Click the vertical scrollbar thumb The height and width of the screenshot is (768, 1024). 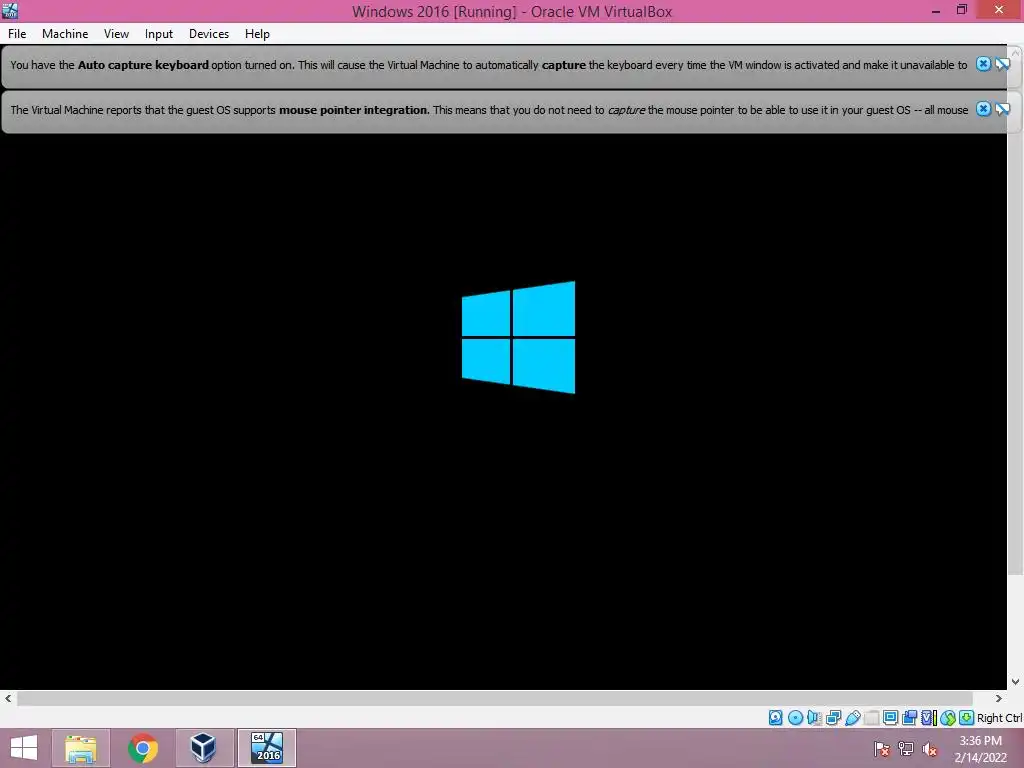(1016, 319)
